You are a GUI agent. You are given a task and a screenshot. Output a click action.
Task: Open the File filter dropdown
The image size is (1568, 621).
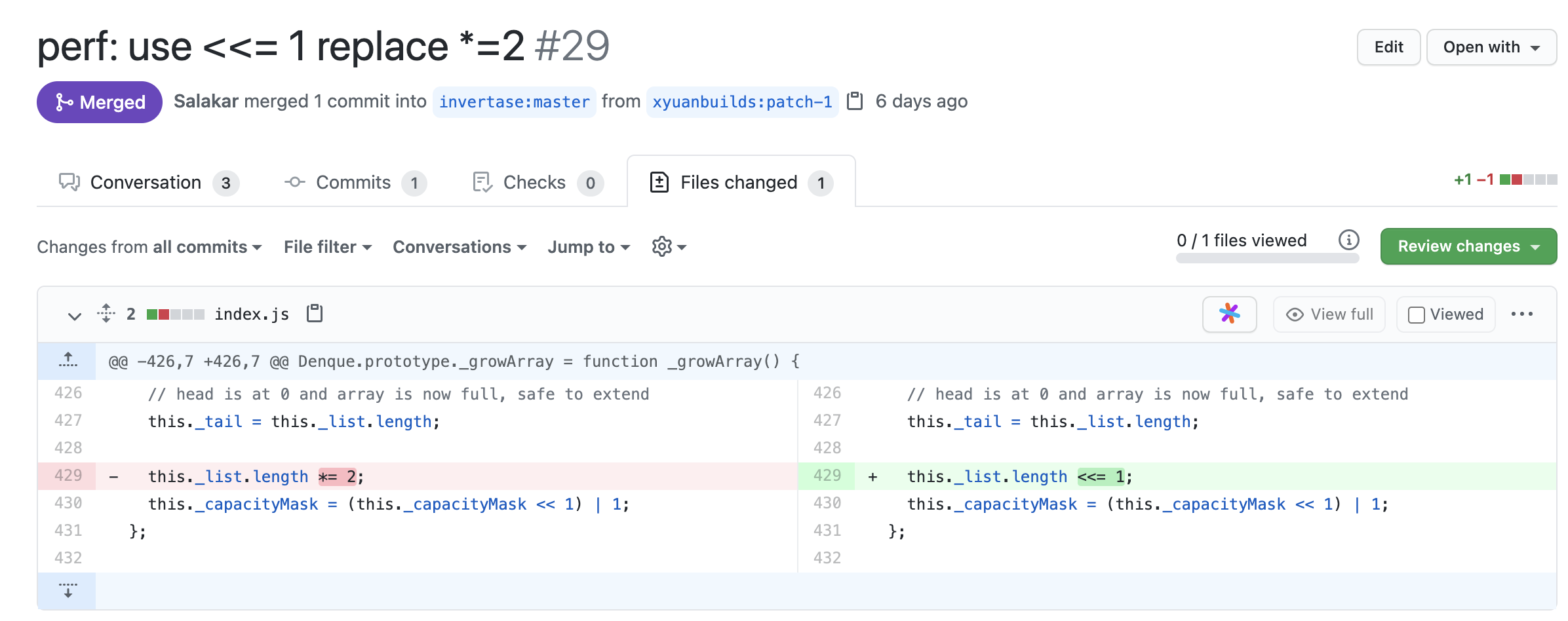coord(328,247)
